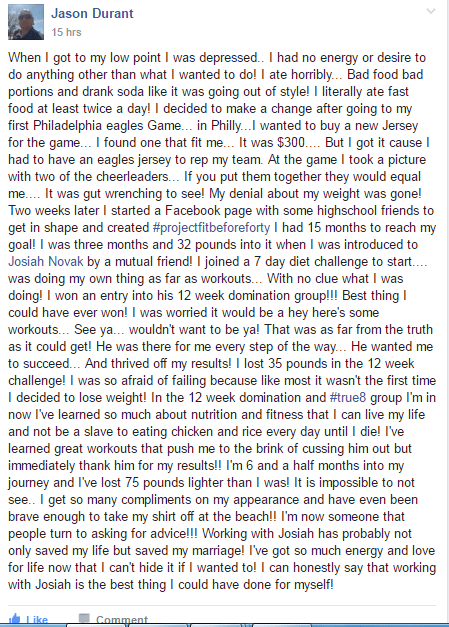Click the Comment label under the post
The image size is (449, 627).
[122, 620]
